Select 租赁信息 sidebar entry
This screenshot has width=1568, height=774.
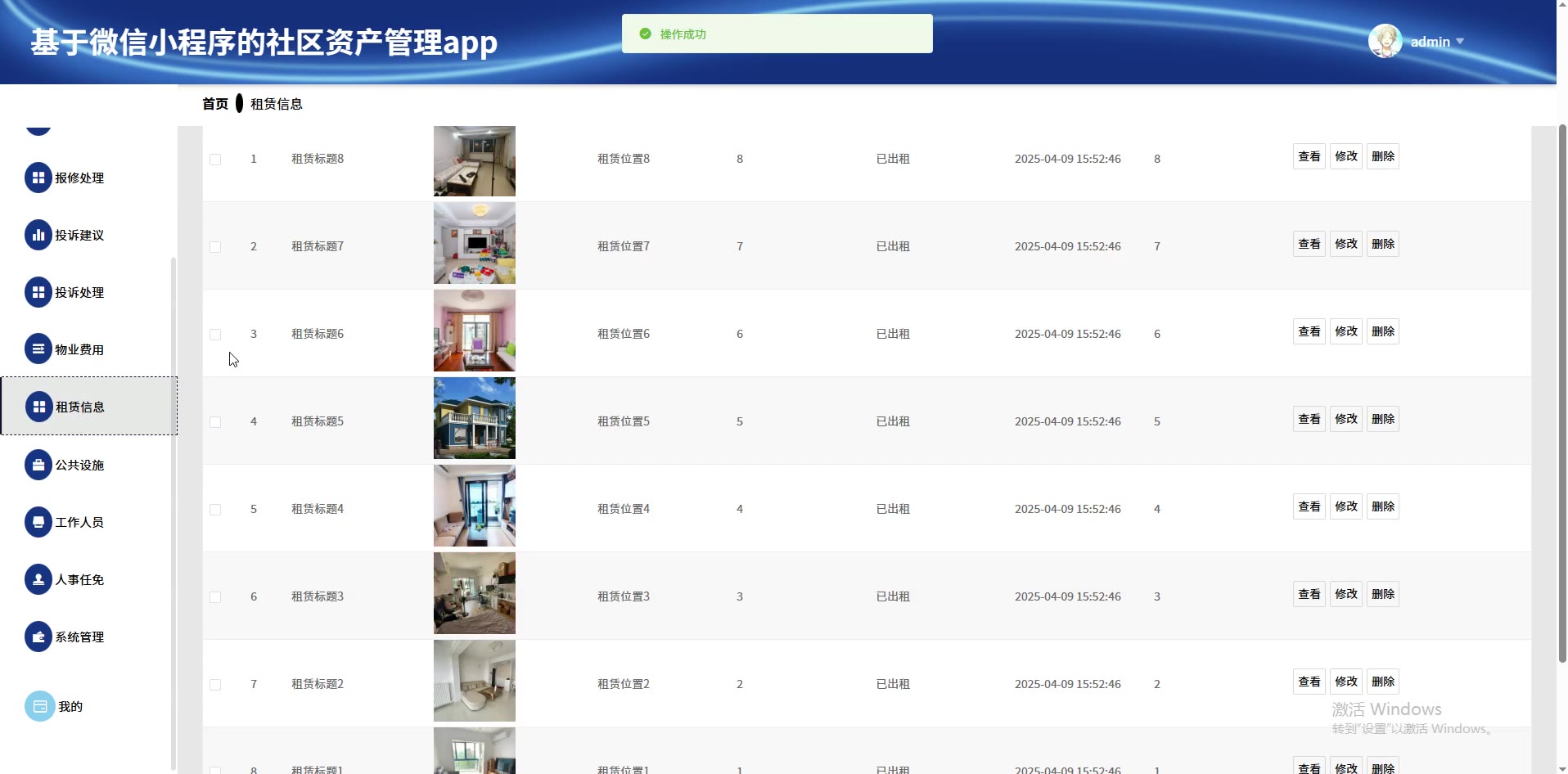coord(89,406)
